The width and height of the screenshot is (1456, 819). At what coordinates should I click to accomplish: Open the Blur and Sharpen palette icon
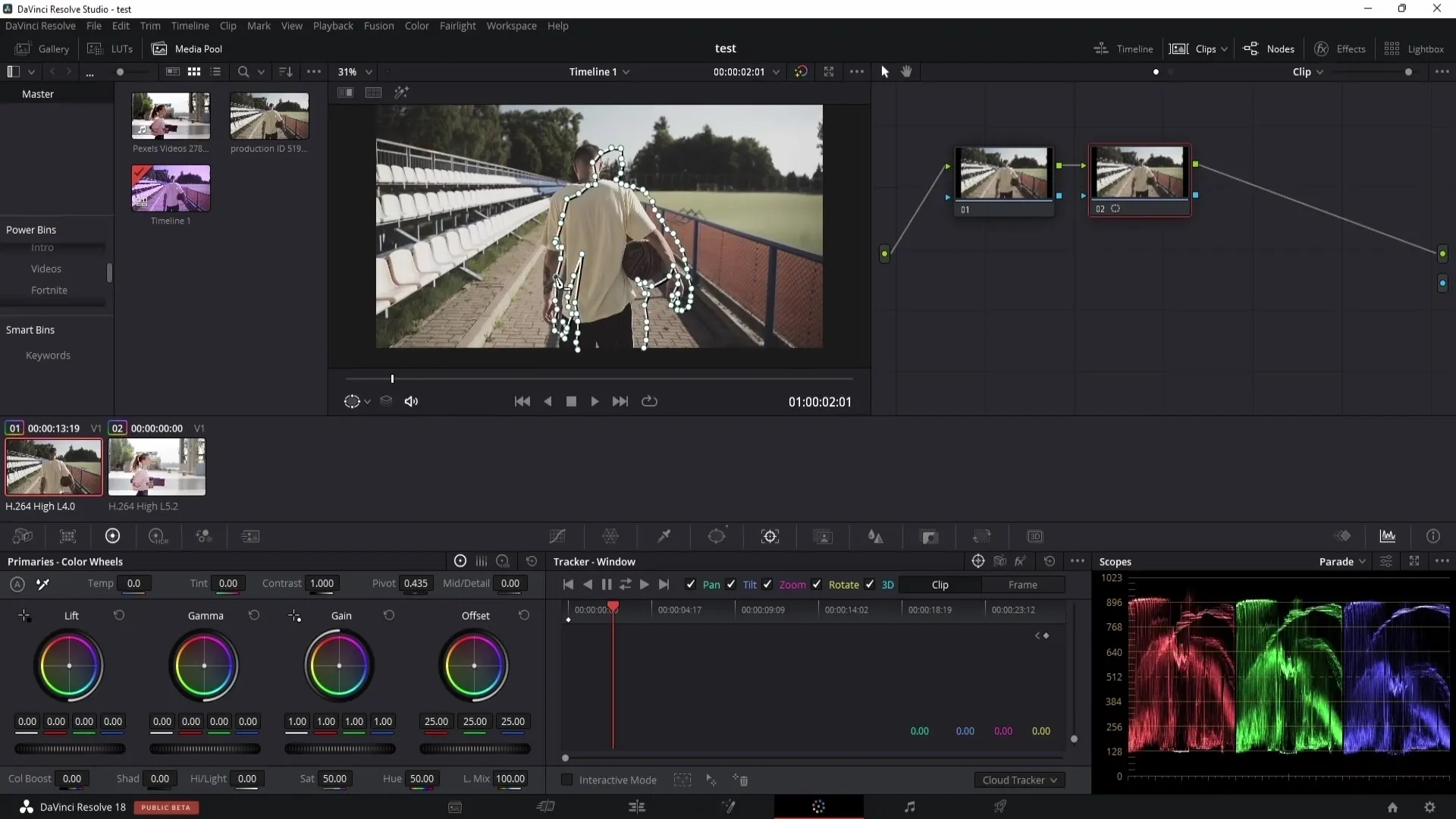coord(876,536)
